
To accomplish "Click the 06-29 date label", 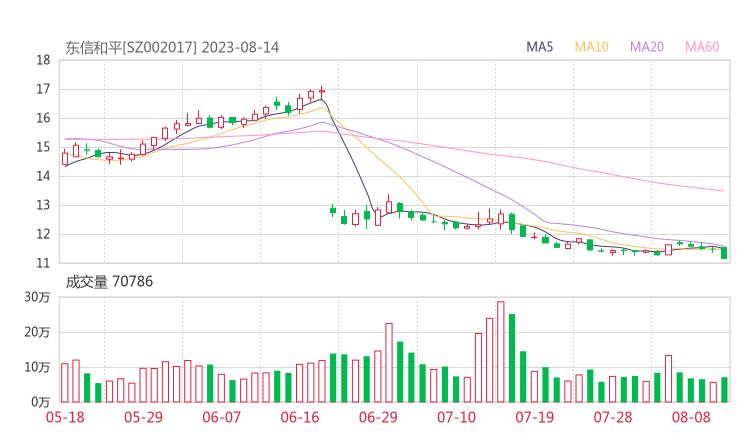I will [378, 417].
